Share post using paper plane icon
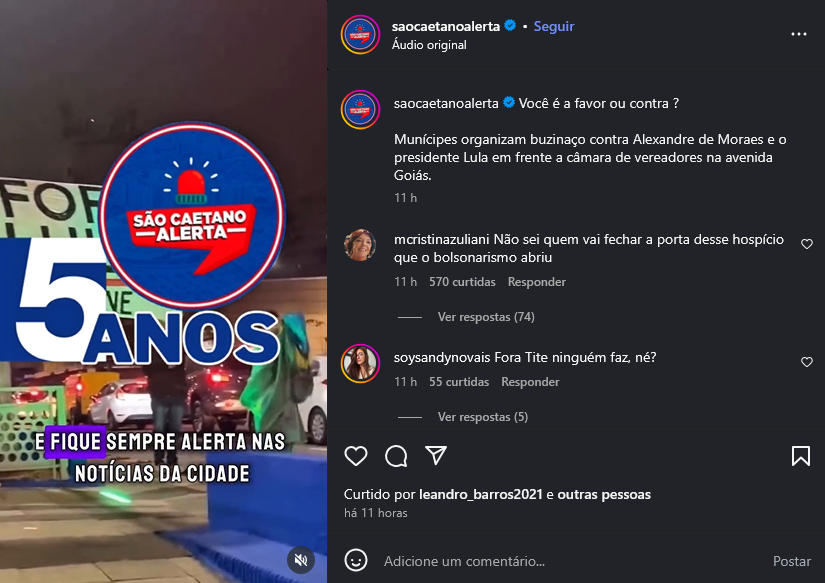 (436, 455)
